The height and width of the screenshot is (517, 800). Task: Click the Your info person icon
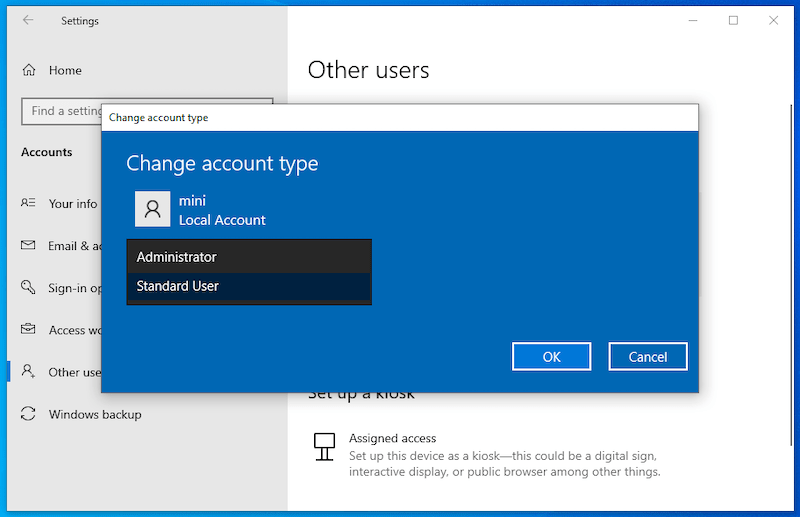[28, 203]
